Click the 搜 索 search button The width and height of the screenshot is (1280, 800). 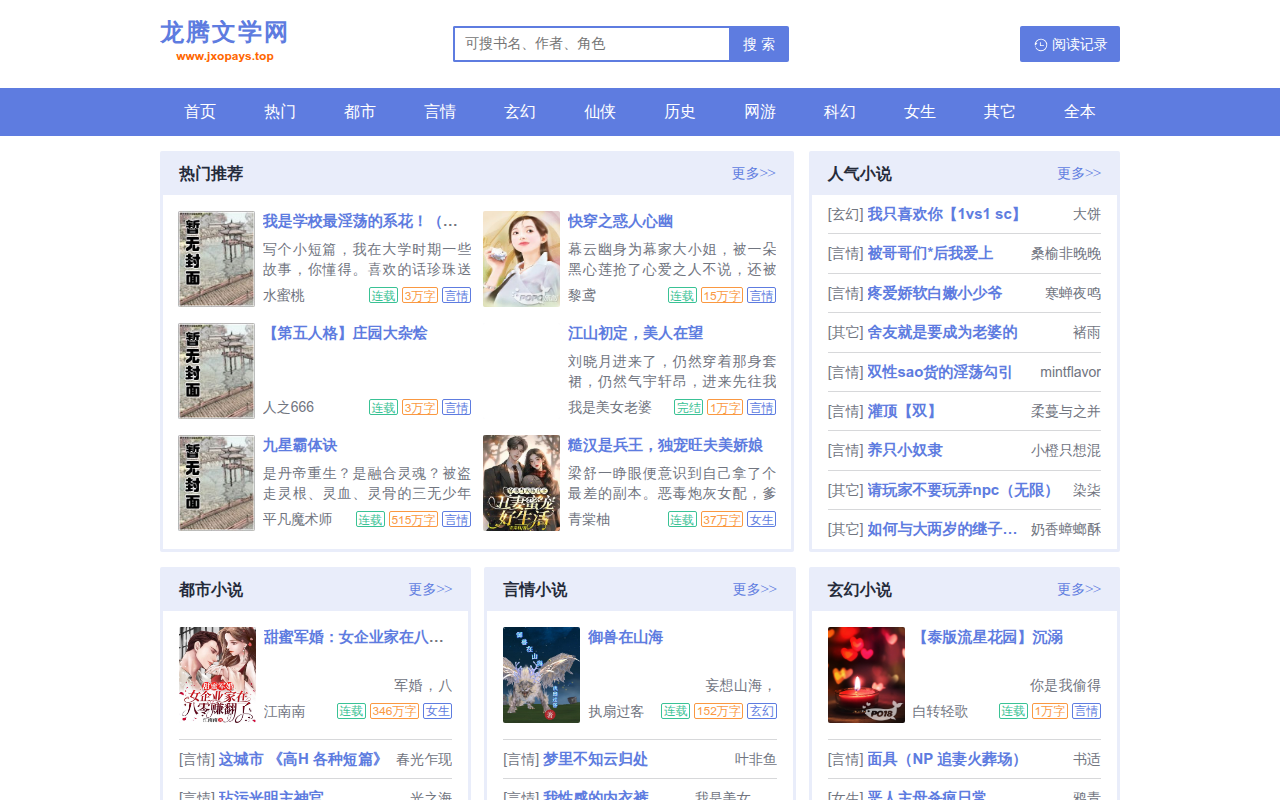click(759, 44)
